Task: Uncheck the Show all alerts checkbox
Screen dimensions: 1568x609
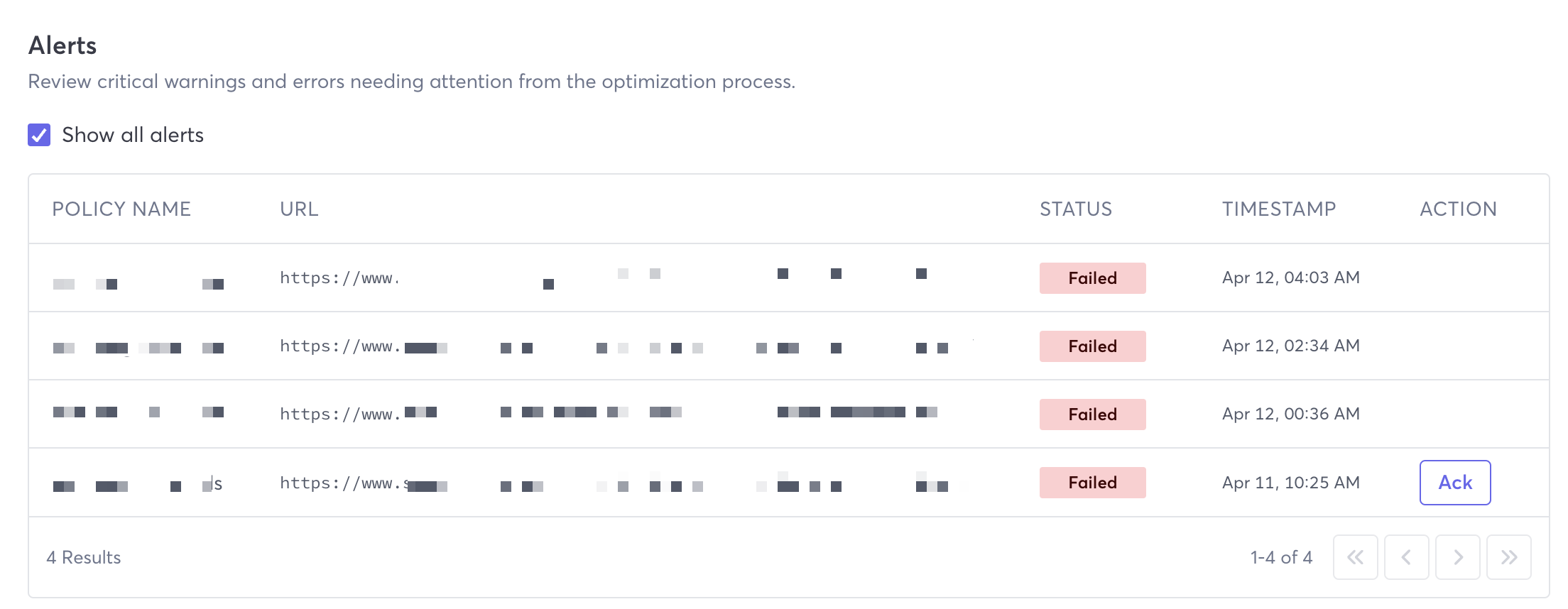Action: 39,135
